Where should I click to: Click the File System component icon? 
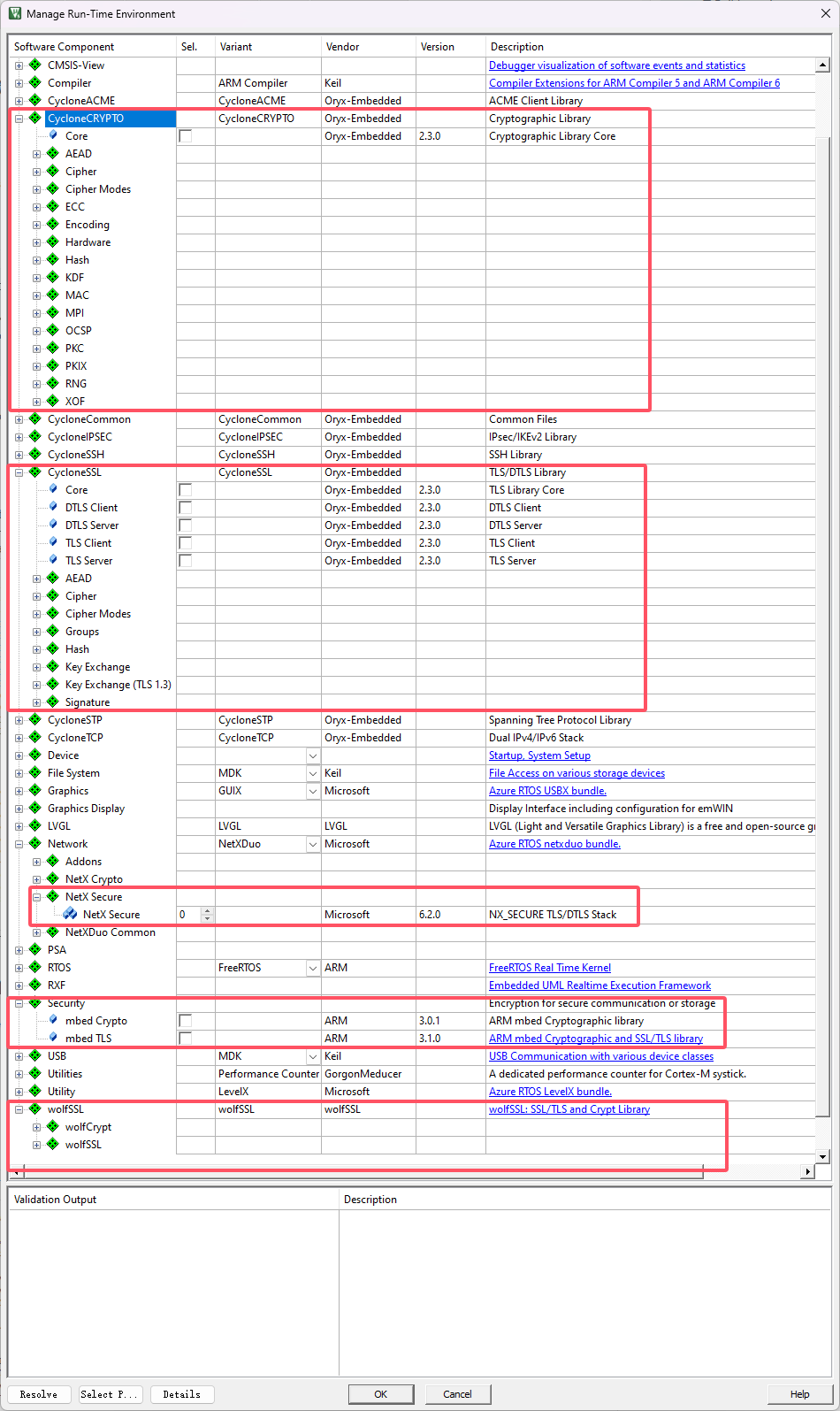pyautogui.click(x=34, y=772)
